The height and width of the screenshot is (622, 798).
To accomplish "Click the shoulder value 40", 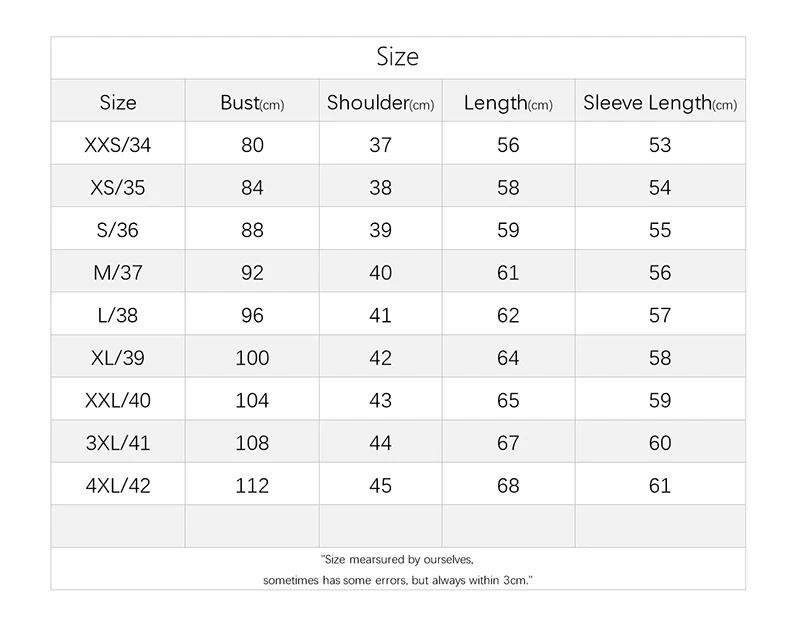I will (380, 273).
